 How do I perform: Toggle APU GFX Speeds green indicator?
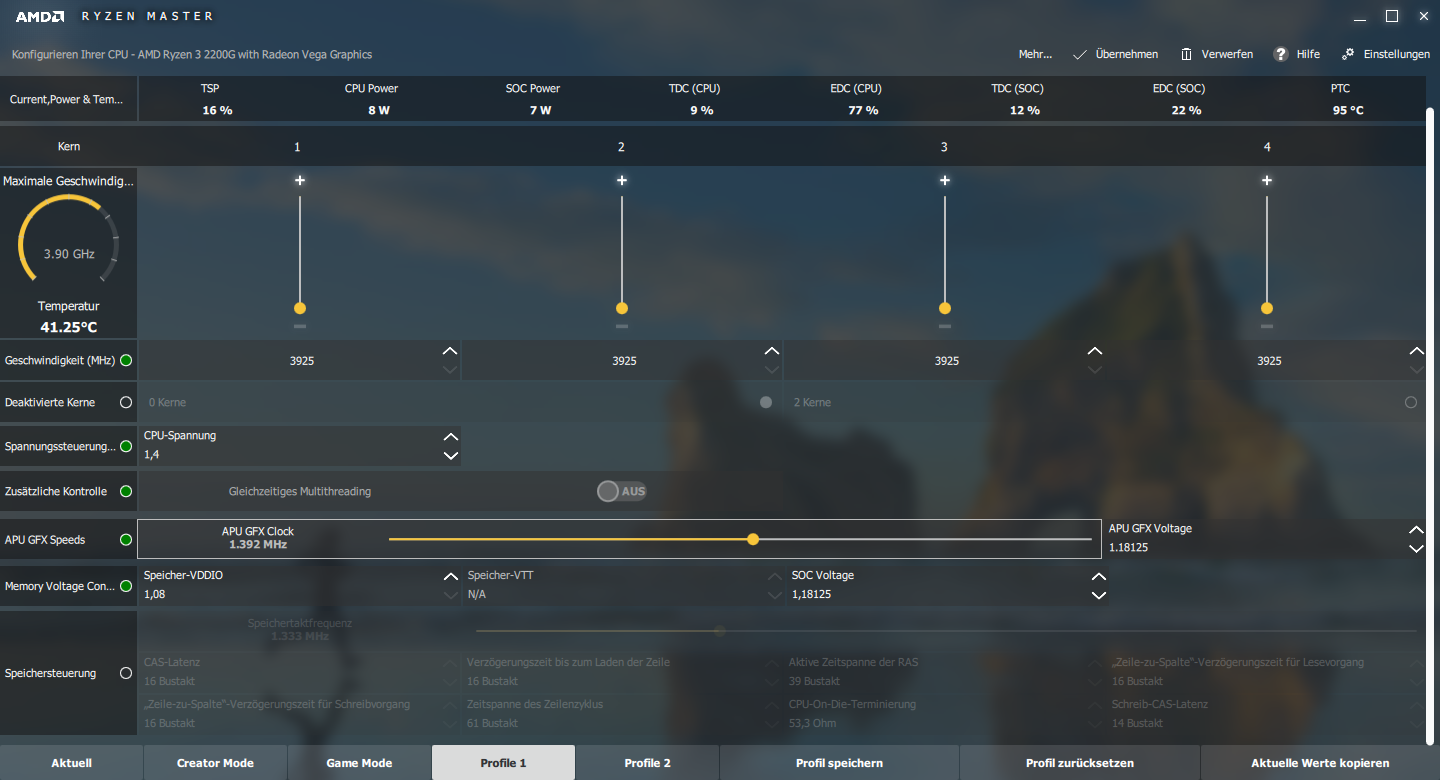[126, 540]
